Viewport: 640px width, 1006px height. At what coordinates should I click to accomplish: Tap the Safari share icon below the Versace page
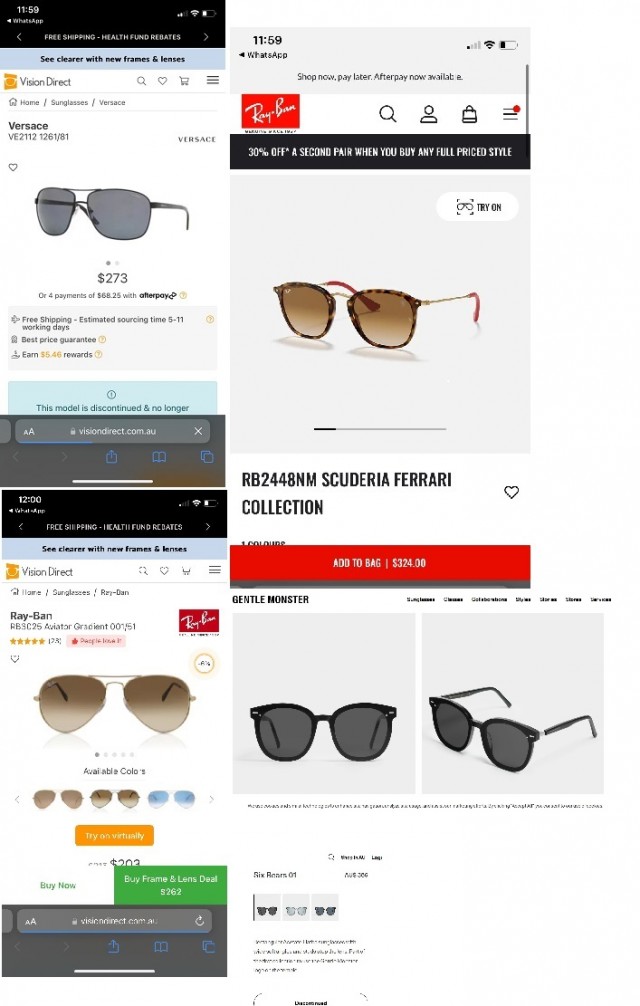(x=112, y=457)
